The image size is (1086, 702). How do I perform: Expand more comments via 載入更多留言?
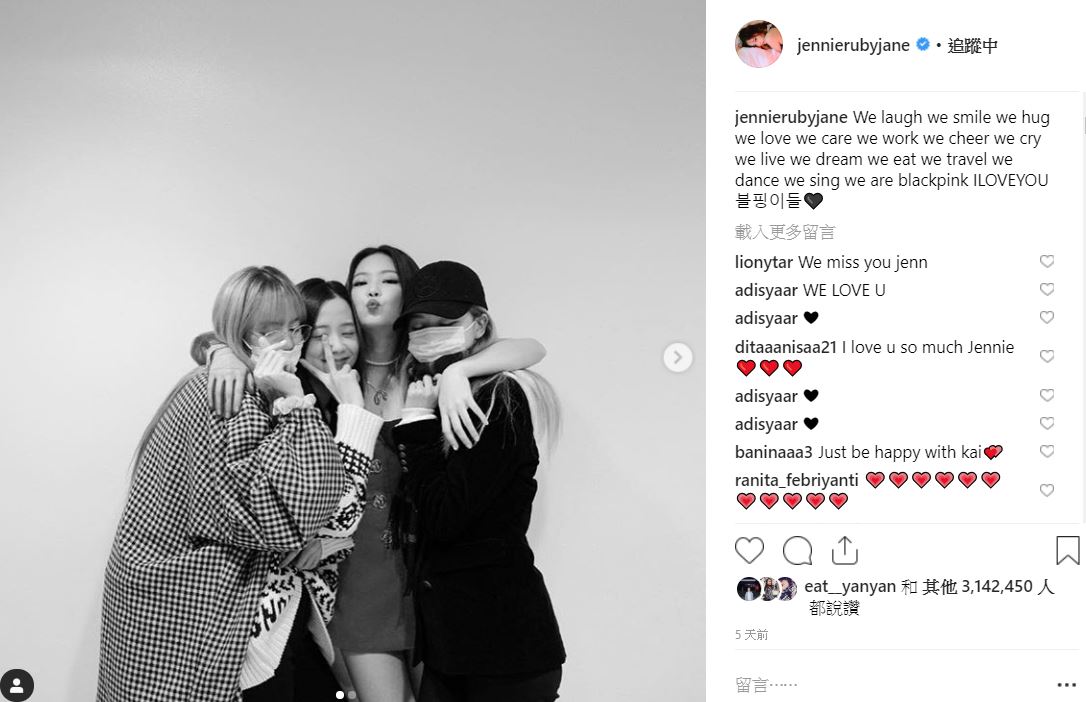pyautogui.click(x=785, y=232)
